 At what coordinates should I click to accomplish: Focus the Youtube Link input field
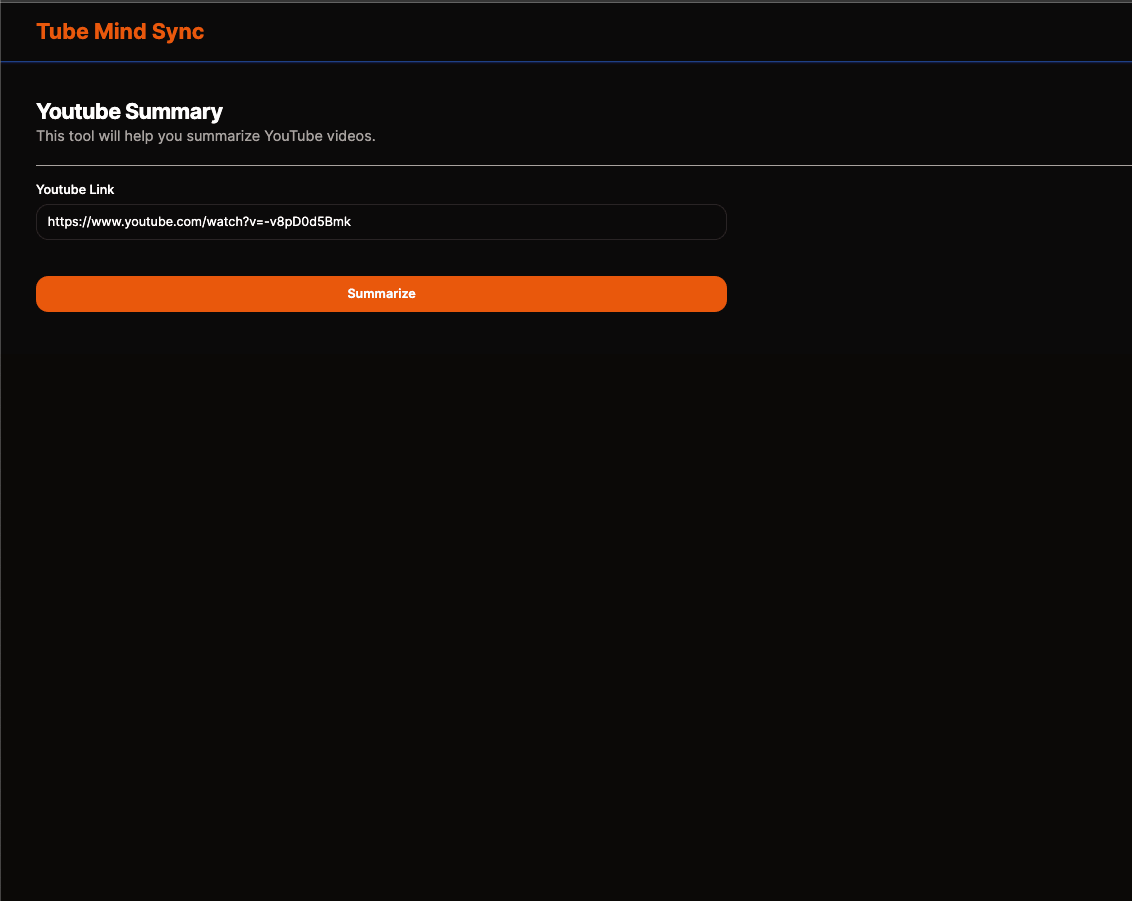click(x=380, y=222)
